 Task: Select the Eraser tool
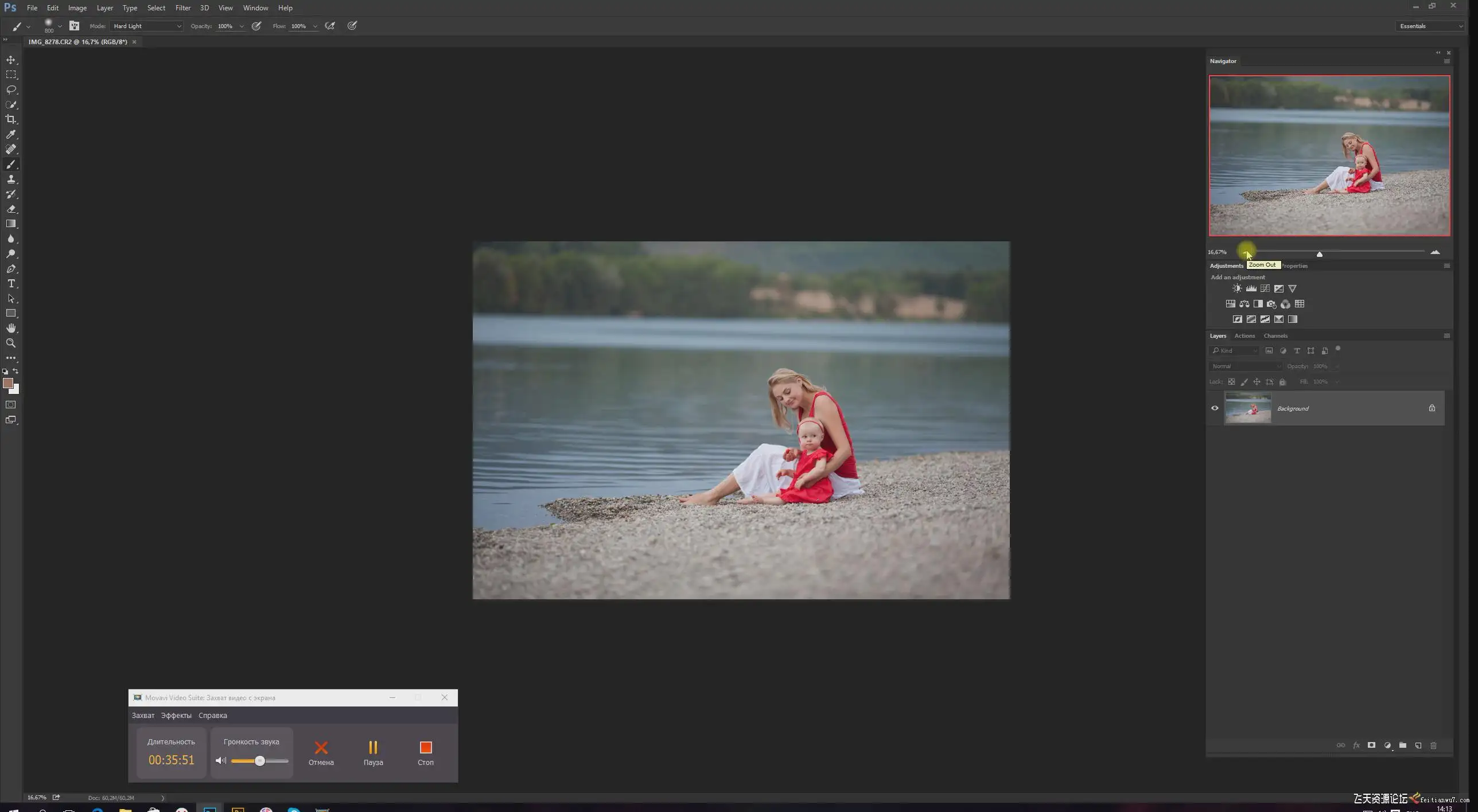11,209
